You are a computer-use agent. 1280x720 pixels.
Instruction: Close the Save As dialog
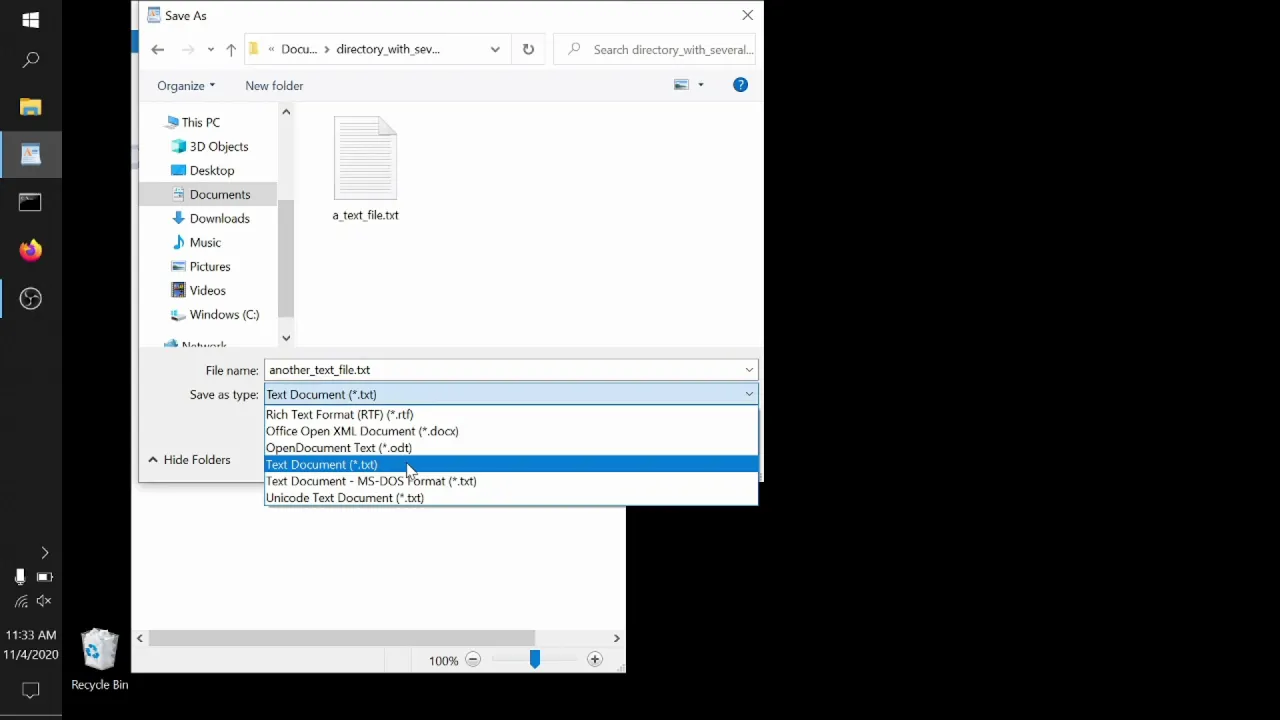coord(747,15)
